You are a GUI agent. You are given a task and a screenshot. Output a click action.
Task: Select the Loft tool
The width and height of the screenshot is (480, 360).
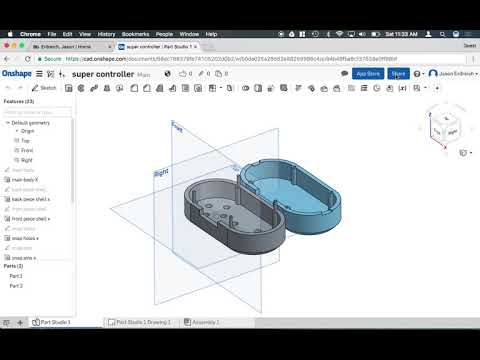[x=107, y=88]
